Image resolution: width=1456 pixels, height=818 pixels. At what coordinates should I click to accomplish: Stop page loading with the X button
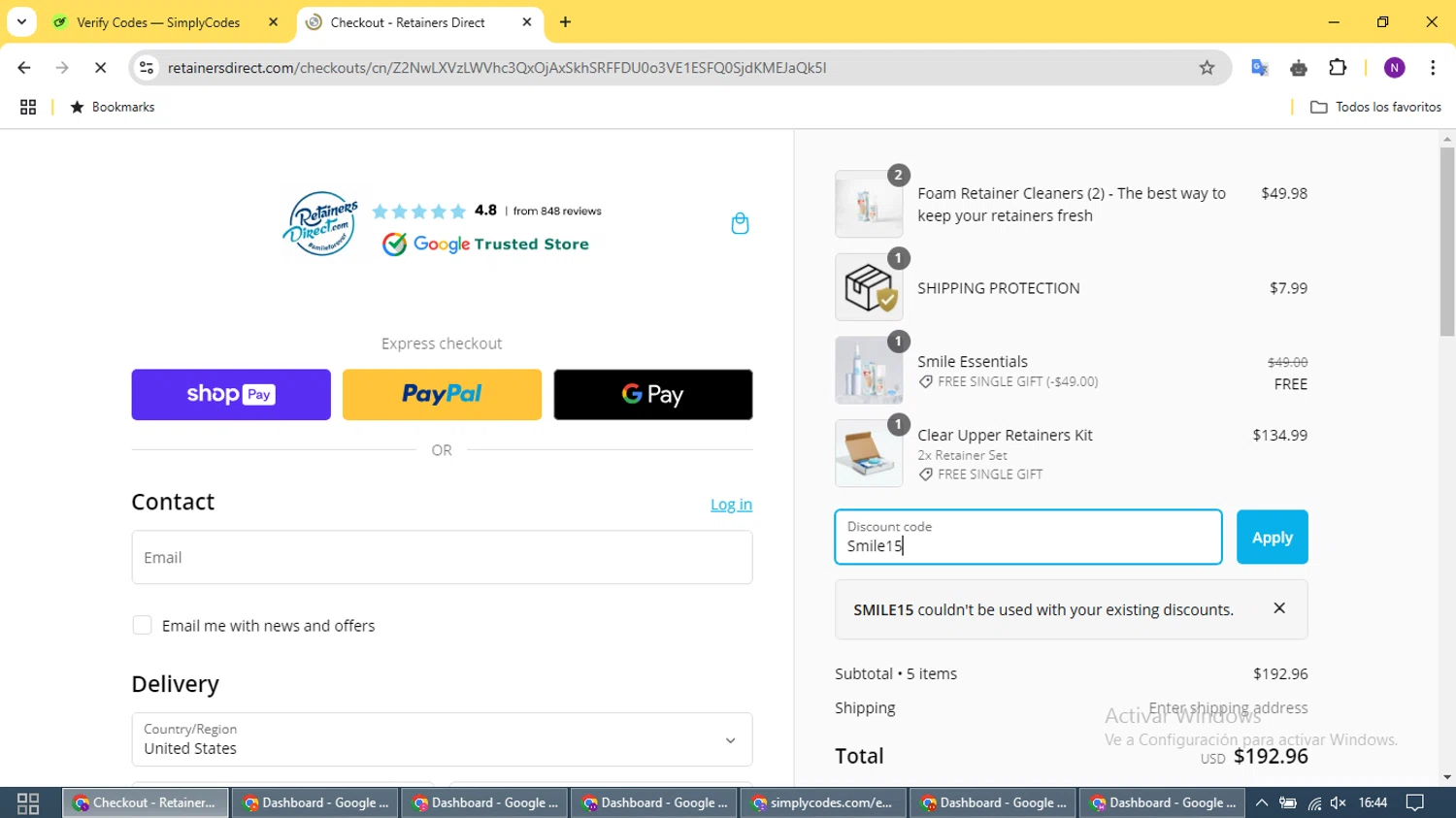coord(100,68)
